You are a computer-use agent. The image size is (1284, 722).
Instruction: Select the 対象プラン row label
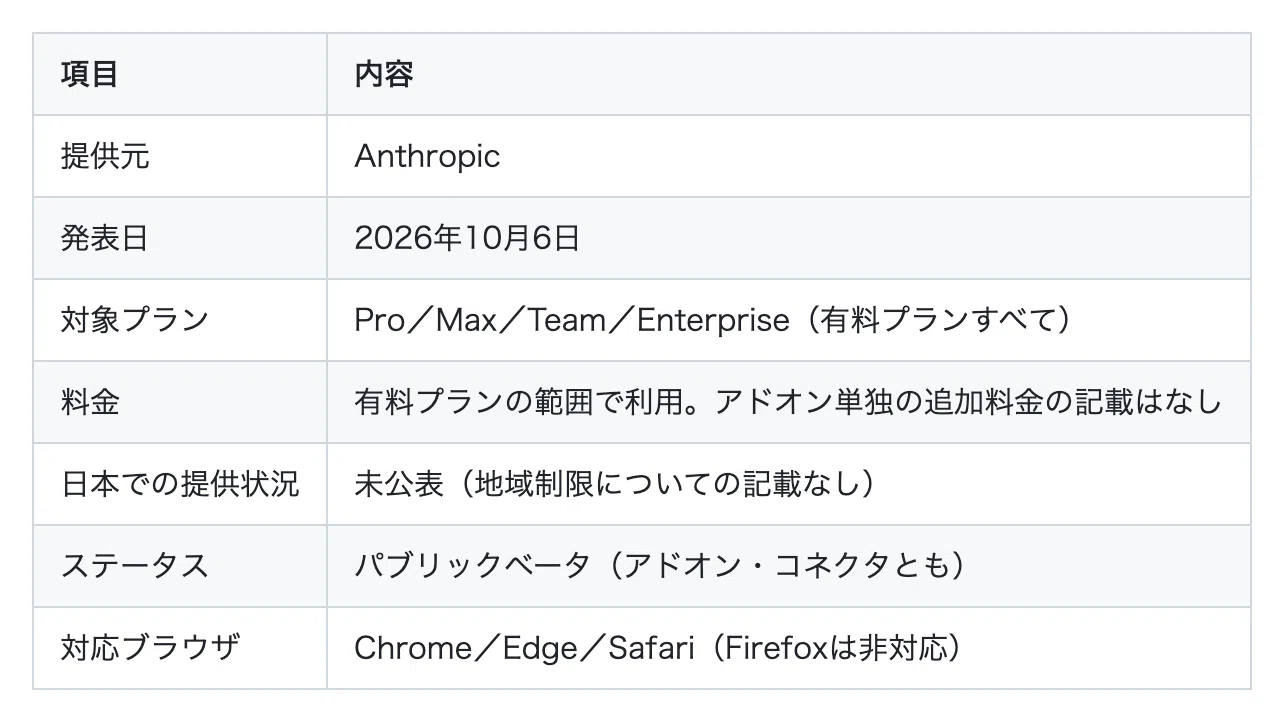pos(134,321)
